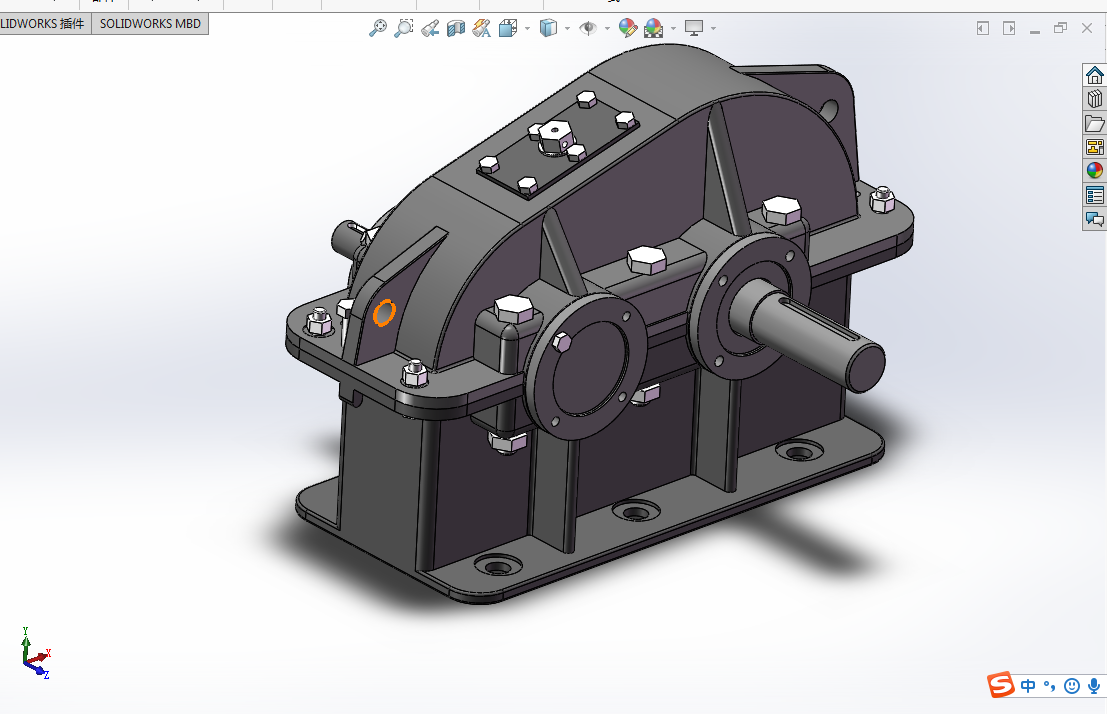1107x714 pixels.
Task: Click the Edit Appearance icon
Action: [628, 28]
